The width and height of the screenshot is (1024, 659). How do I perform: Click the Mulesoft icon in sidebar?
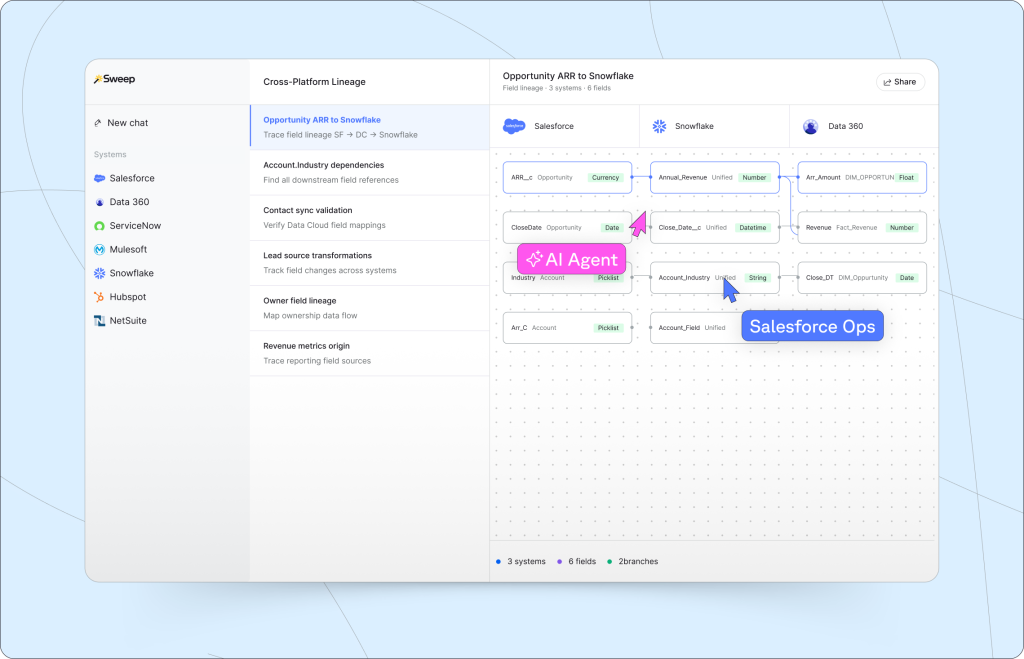coord(99,249)
